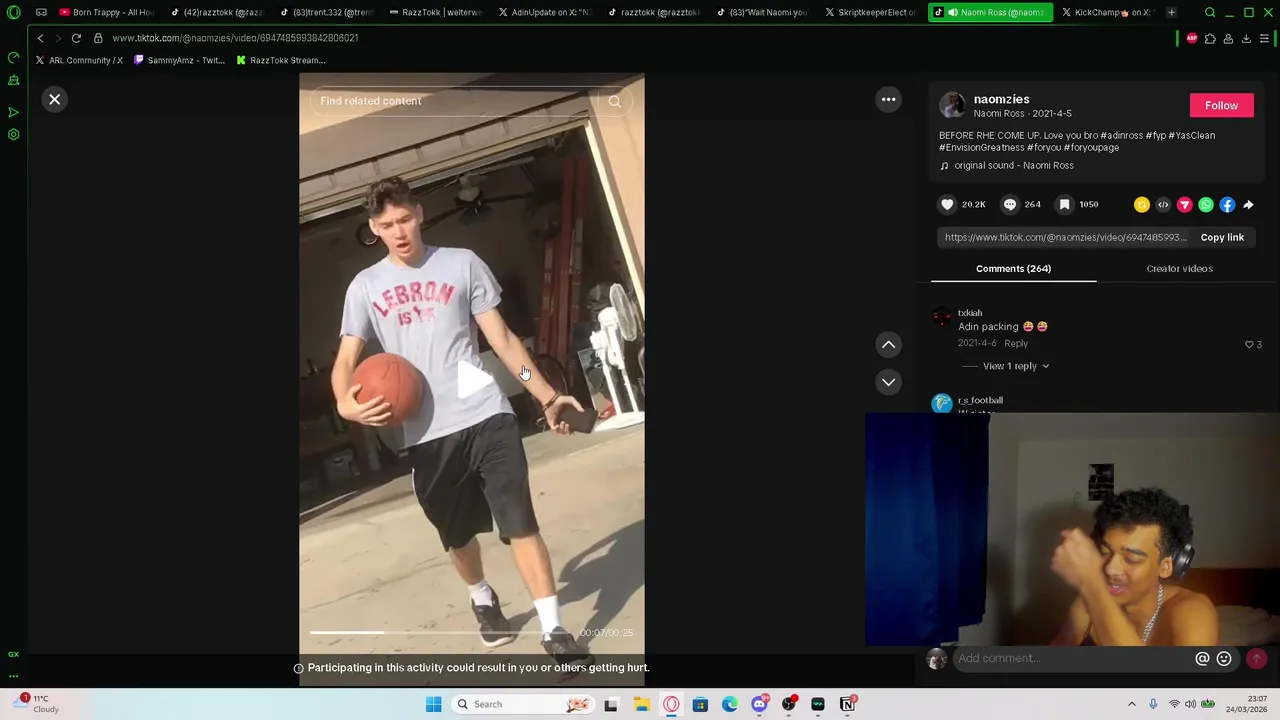Viewport: 1280px width, 720px height.
Task: Open txkiah commenter avatar
Action: coord(942,318)
